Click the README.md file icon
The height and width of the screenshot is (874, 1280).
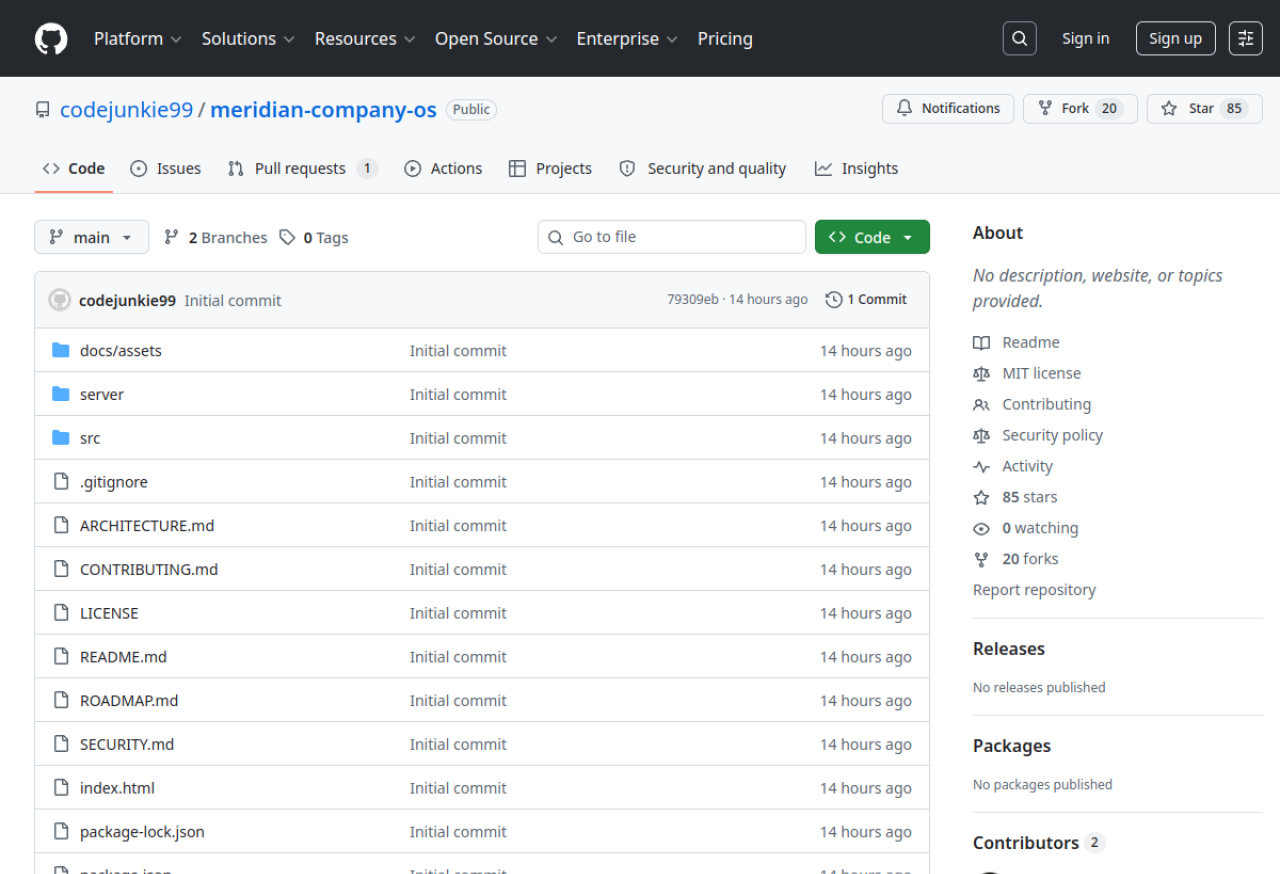(x=61, y=657)
